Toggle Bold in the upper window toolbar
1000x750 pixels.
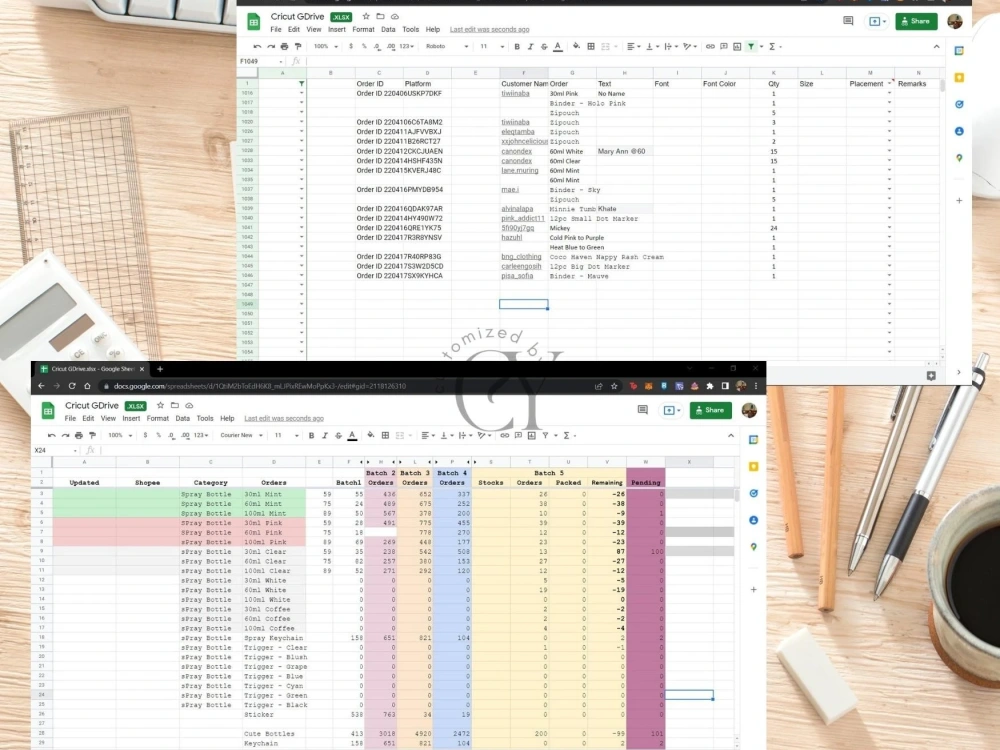pyautogui.click(x=517, y=47)
